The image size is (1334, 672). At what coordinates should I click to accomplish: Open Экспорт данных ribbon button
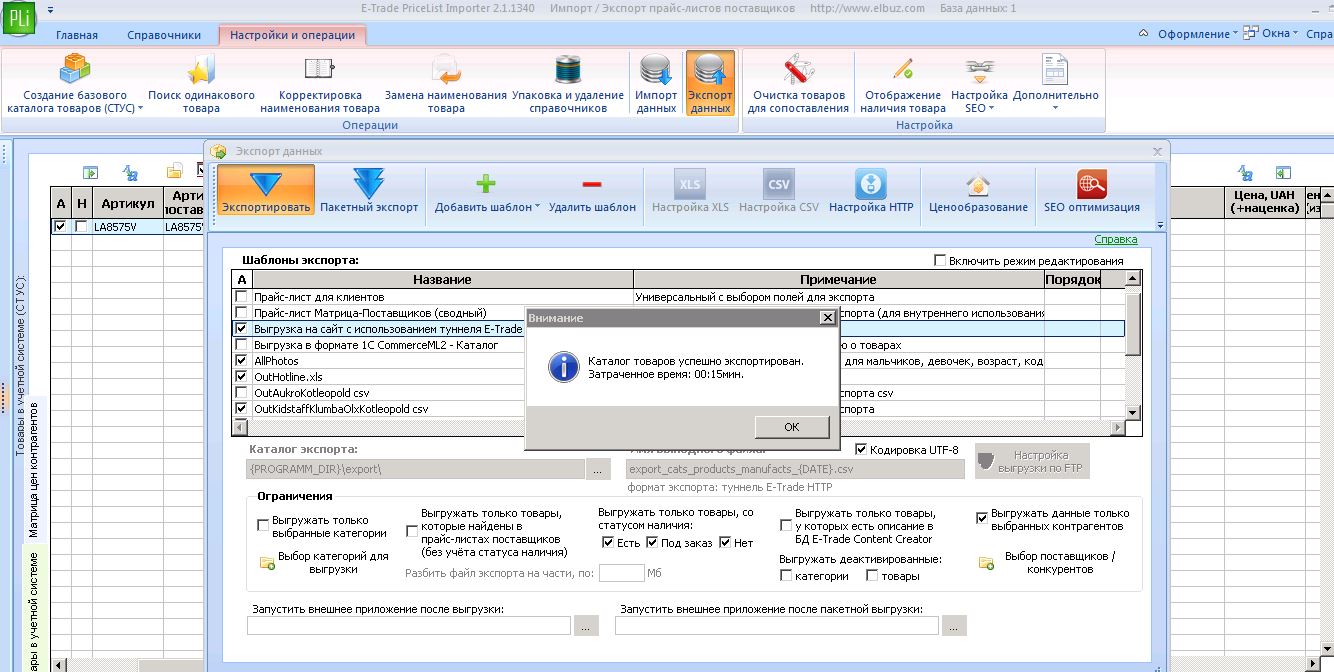pyautogui.click(x=710, y=84)
